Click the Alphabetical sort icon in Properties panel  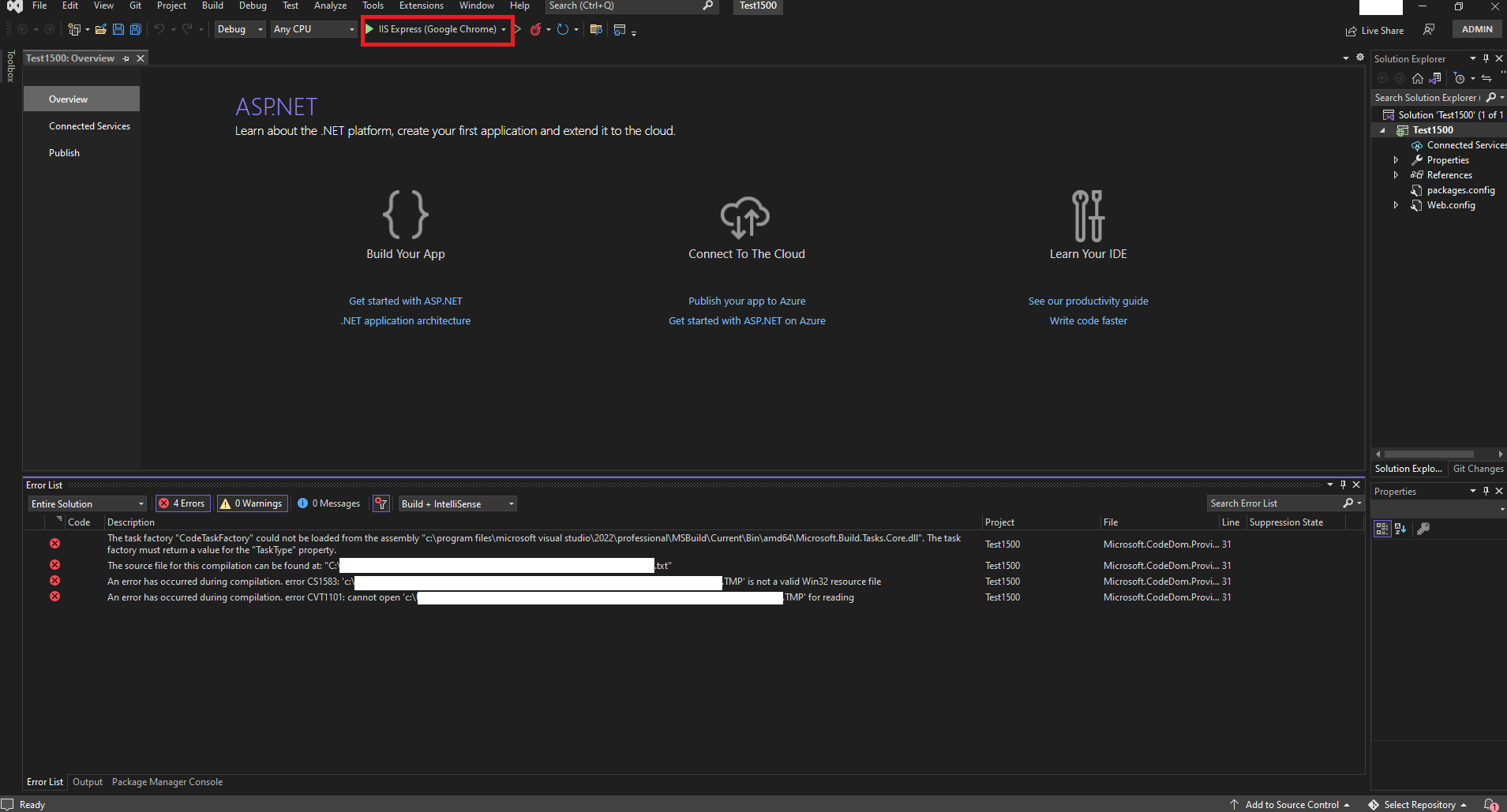pos(1400,529)
